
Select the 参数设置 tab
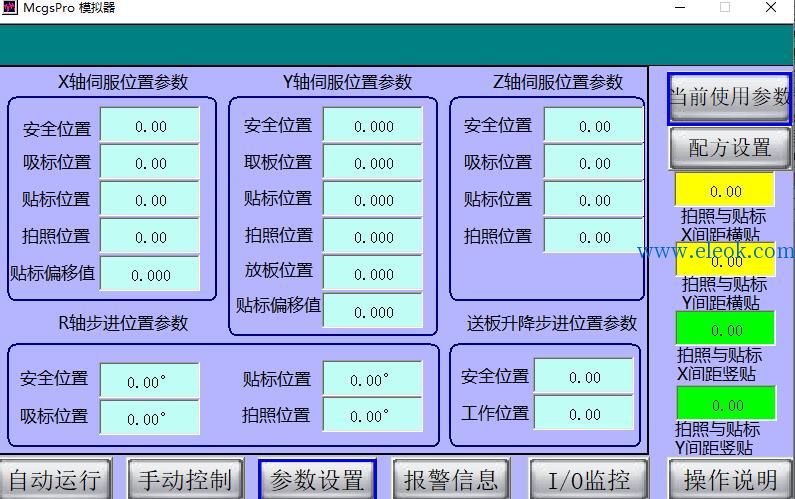click(317, 479)
